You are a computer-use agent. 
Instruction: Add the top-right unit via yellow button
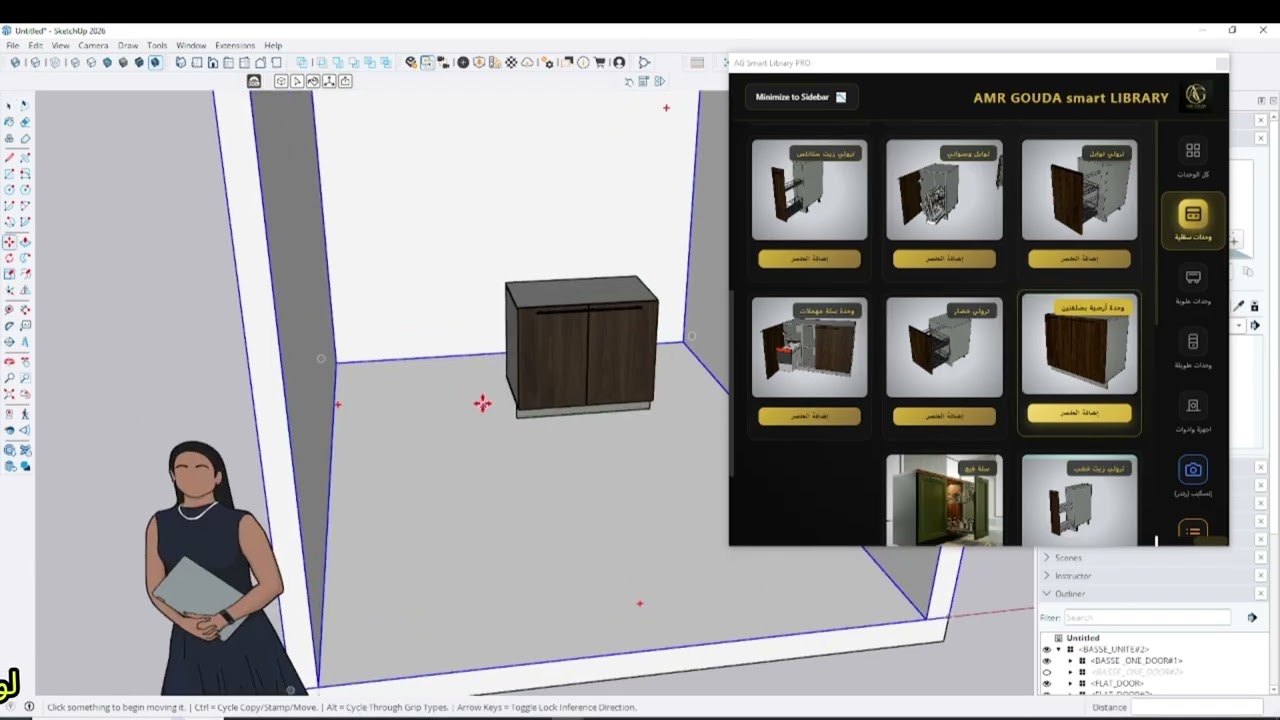tap(1079, 259)
